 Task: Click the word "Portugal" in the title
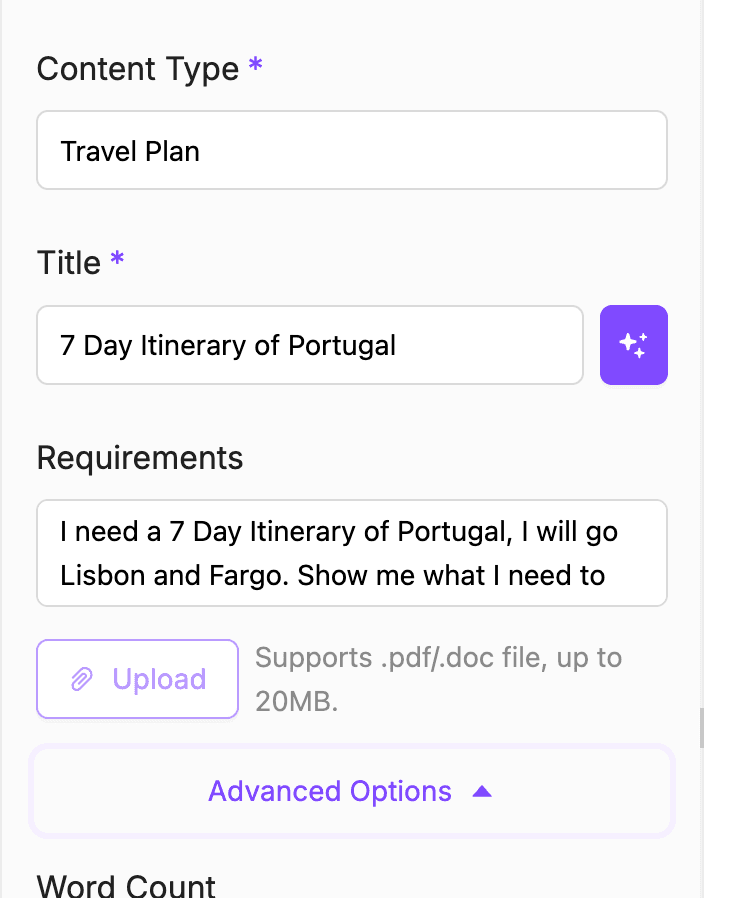pyautogui.click(x=342, y=346)
